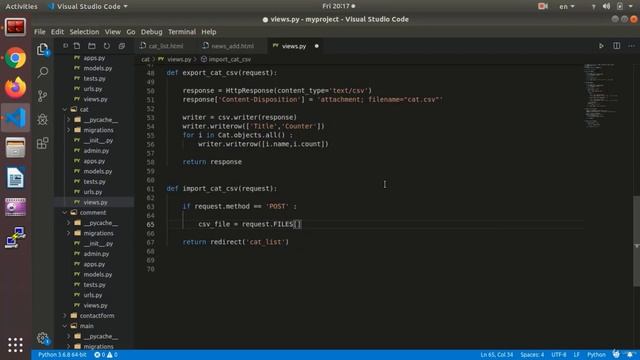Click the errors and warnings status indicator
The width and height of the screenshot is (640, 360).
tap(106, 355)
